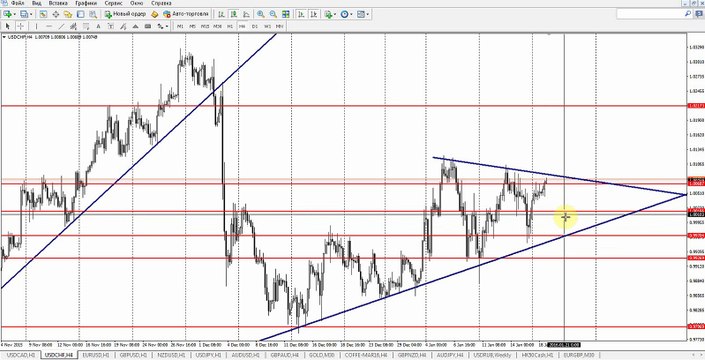The width and height of the screenshot is (705, 360).
Task: Open the chat messages icon
Action: [698, 14]
